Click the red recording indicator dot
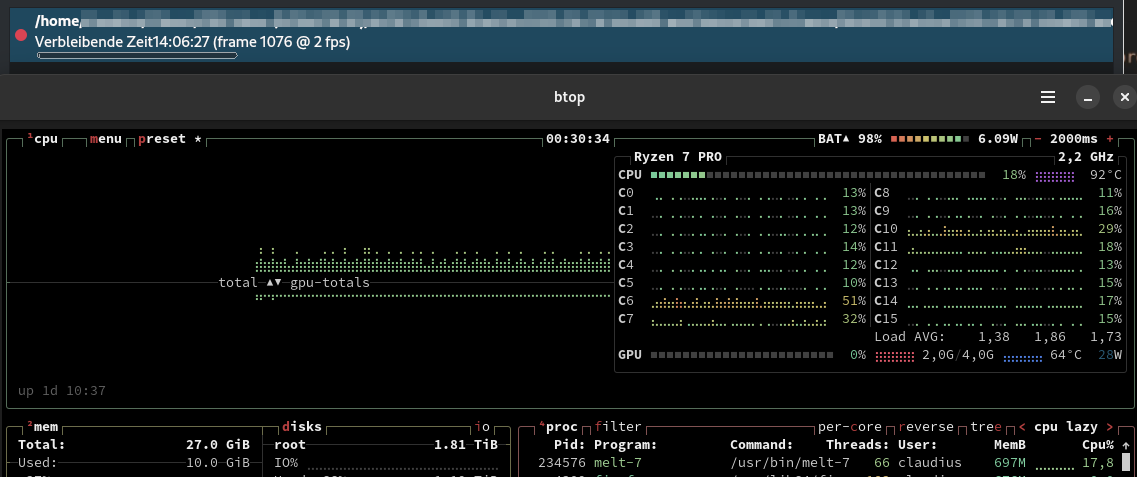The height and width of the screenshot is (477, 1137). [x=21, y=34]
